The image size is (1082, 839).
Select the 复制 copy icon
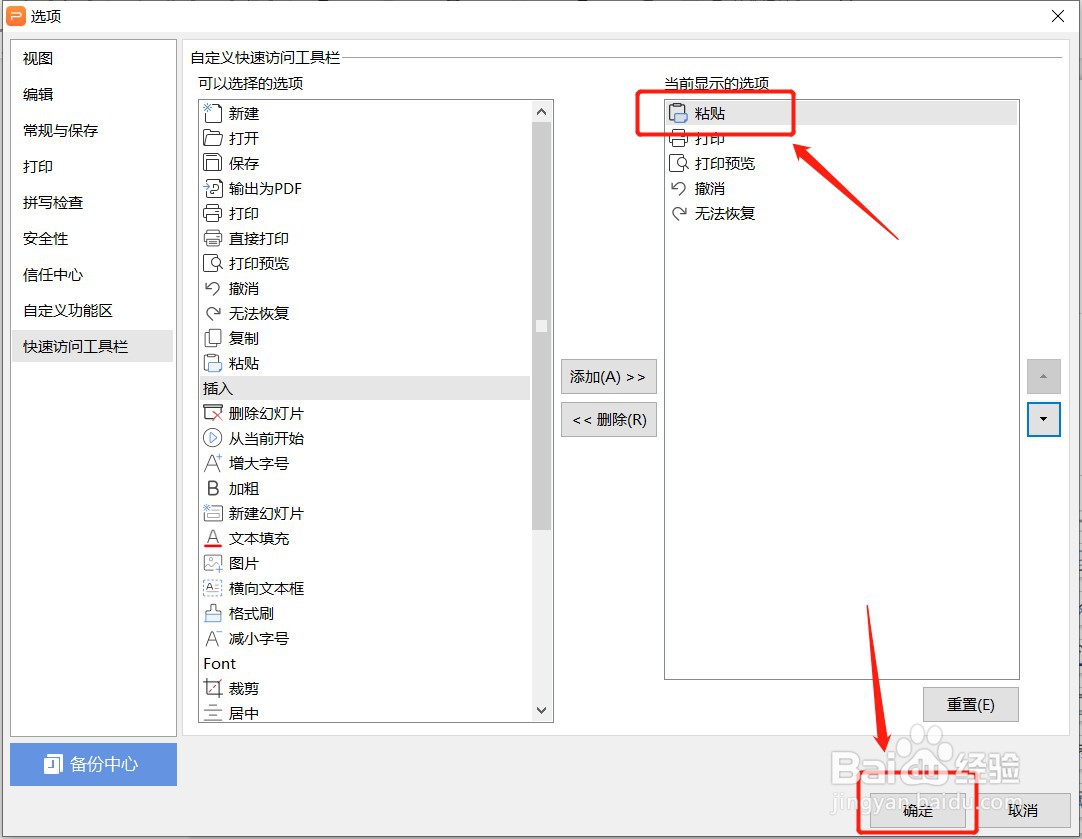[213, 338]
